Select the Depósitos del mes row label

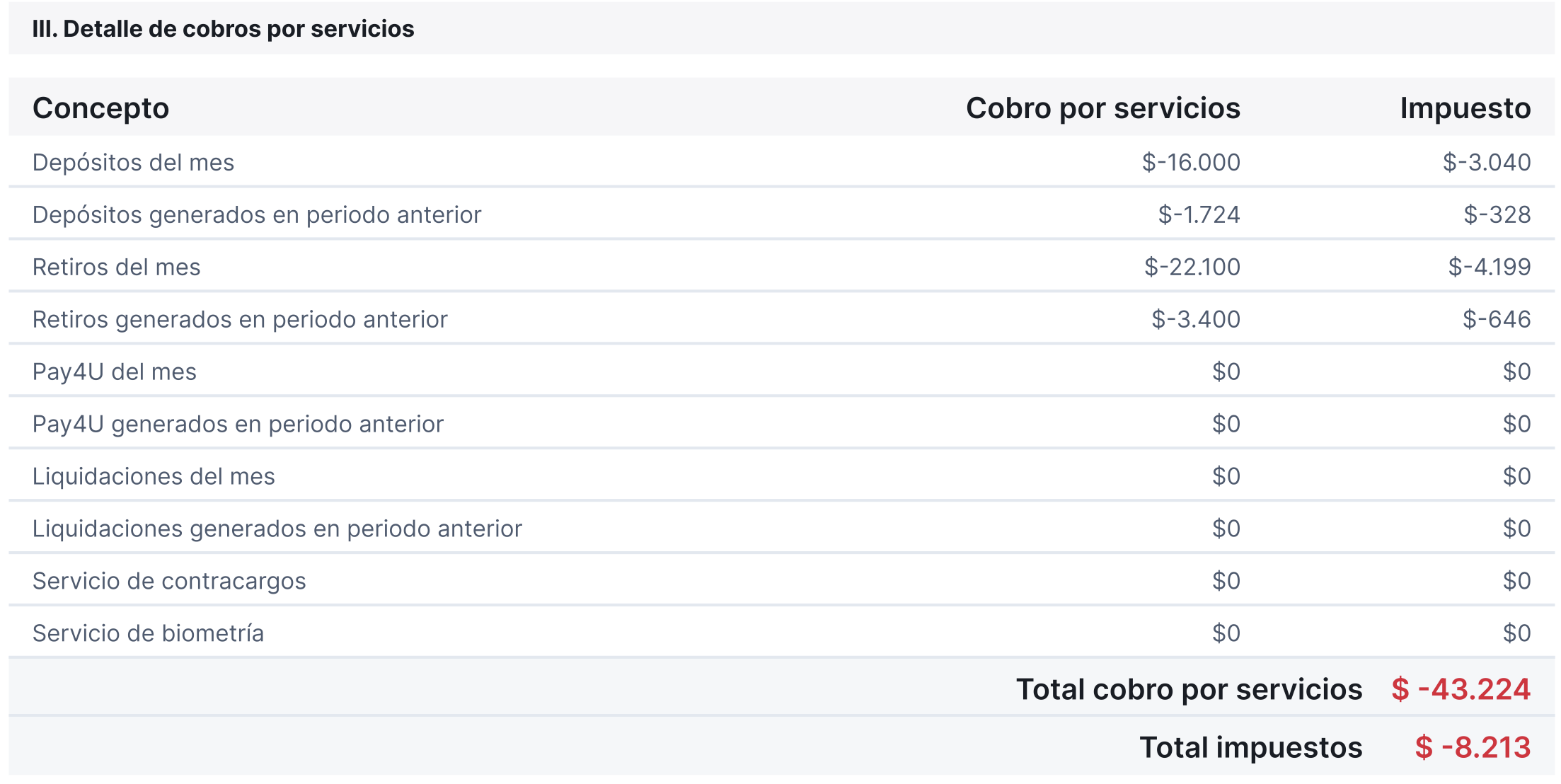click(133, 163)
